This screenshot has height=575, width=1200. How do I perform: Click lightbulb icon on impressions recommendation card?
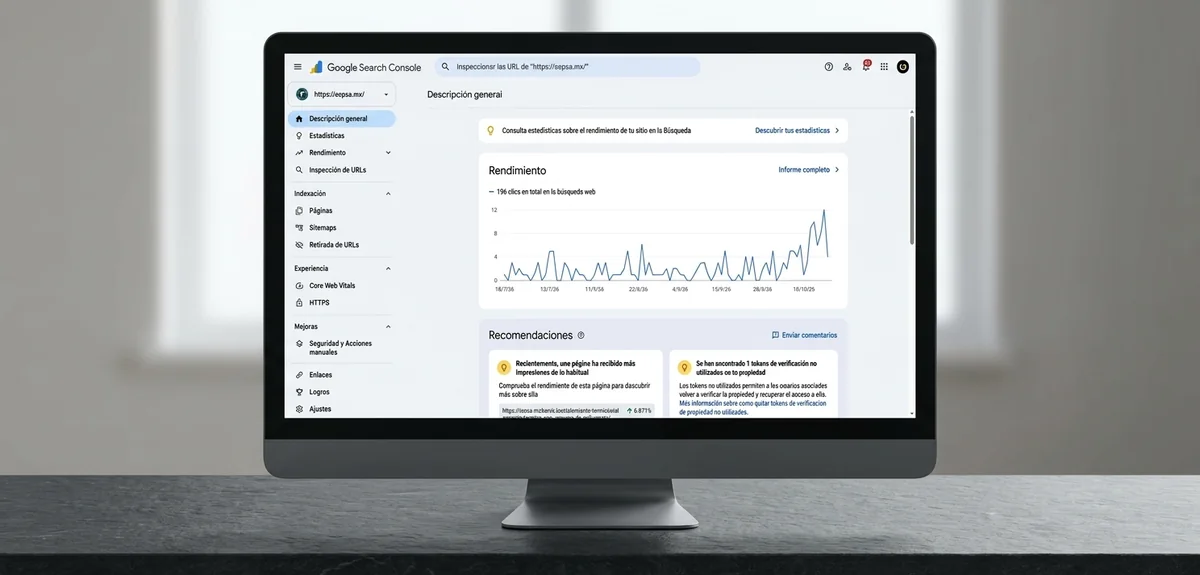[x=504, y=368]
